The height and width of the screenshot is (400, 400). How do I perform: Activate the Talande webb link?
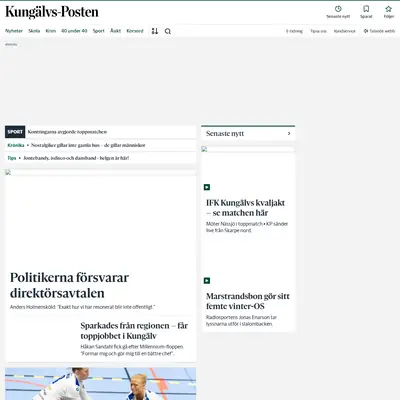pyautogui.click(x=379, y=31)
